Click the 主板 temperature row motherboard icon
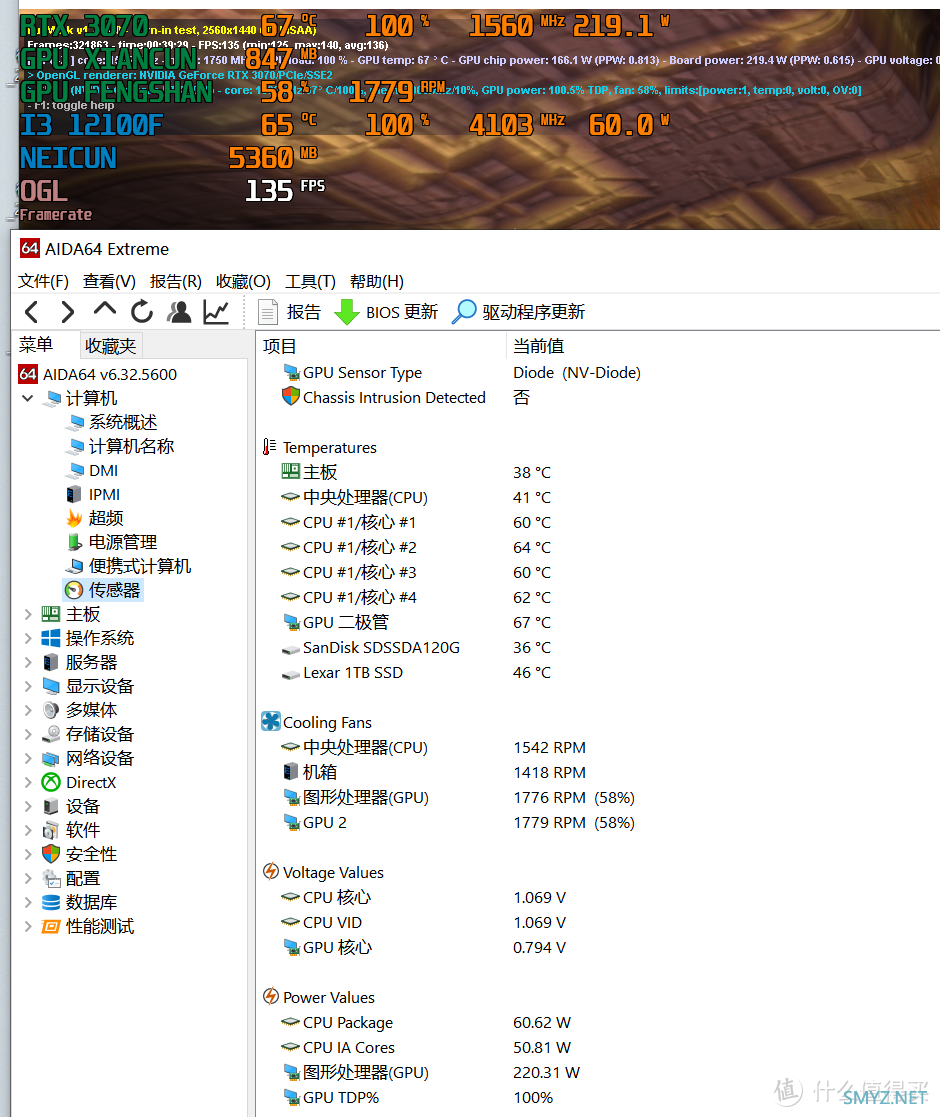The image size is (940, 1117). (291, 471)
